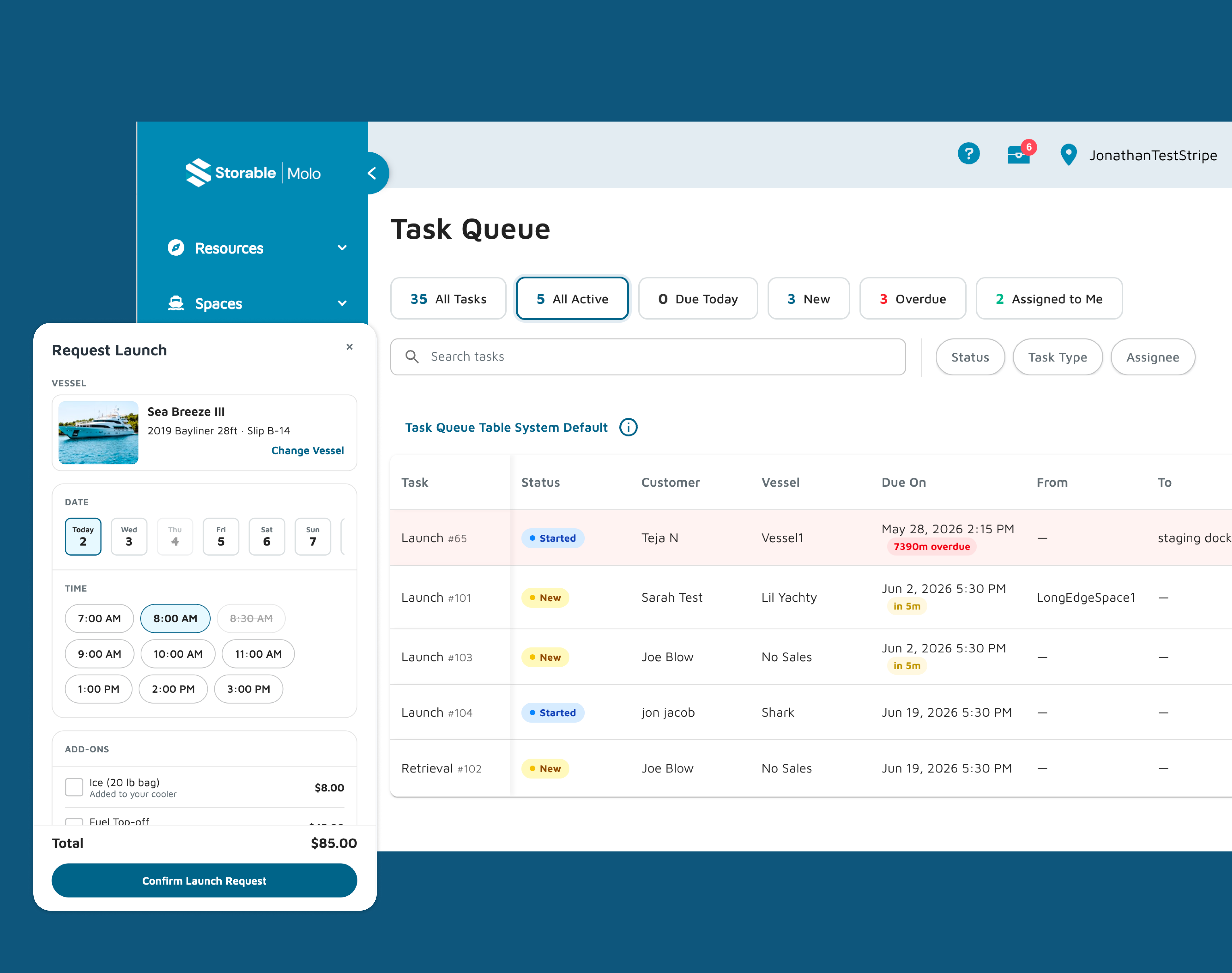1232x973 pixels.
Task: Expand the Spaces menu chevron
Action: pyautogui.click(x=342, y=303)
